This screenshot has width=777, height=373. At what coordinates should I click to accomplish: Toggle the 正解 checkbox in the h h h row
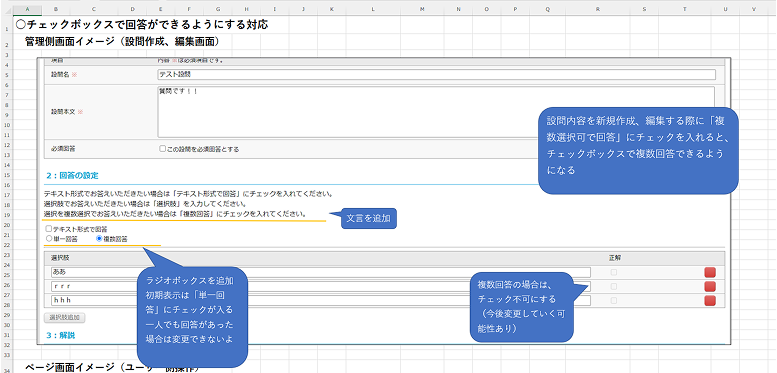point(614,300)
